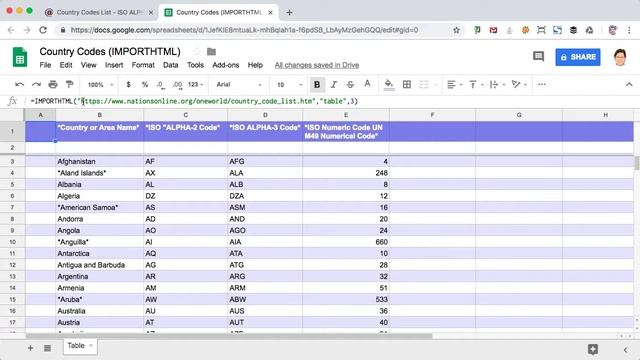Viewport: 640px width, 360px height.
Task: Open the comments speech-bubble icon
Action: tap(538, 56)
